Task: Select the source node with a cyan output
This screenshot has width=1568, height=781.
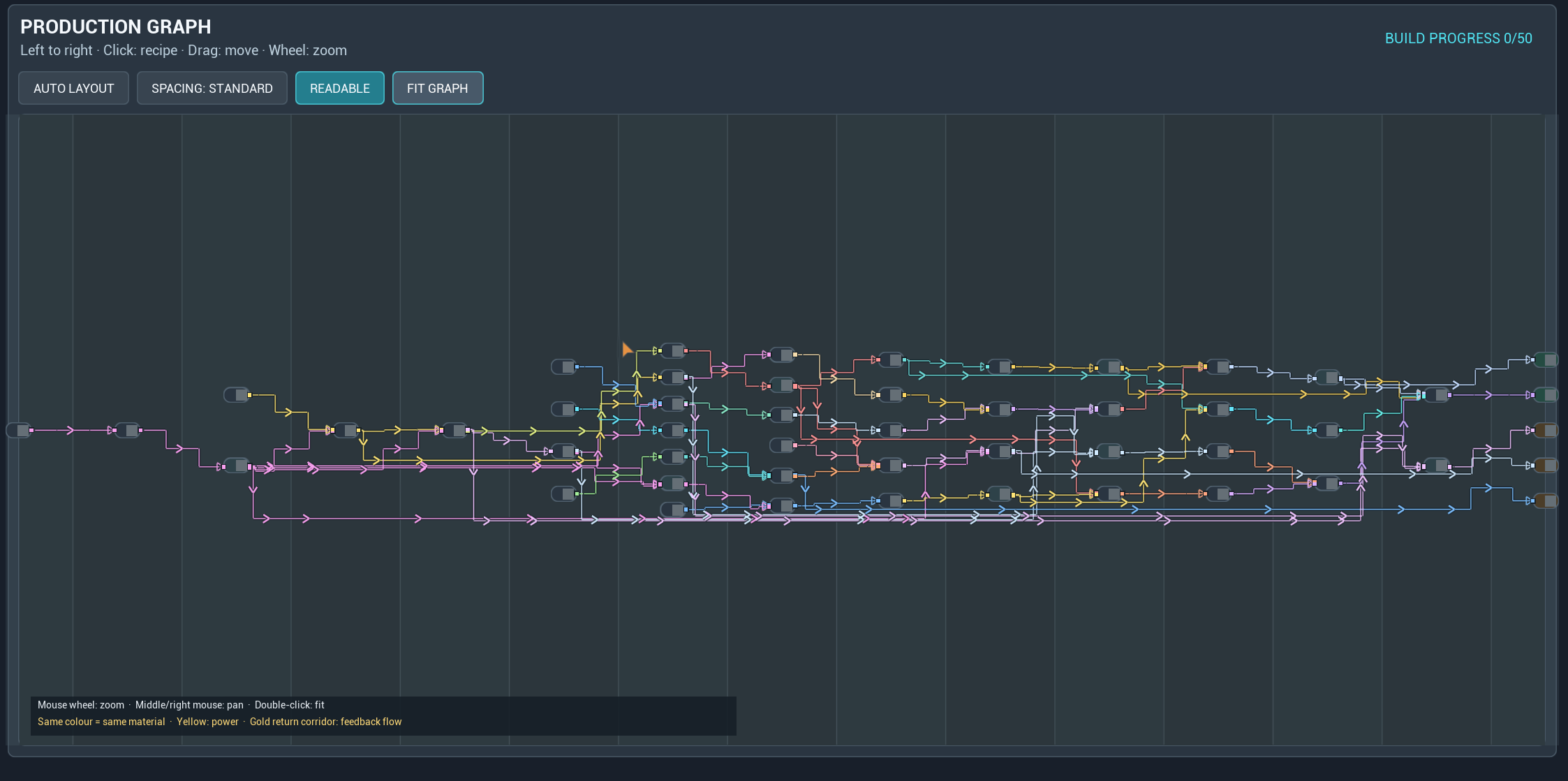Action: tap(564, 409)
